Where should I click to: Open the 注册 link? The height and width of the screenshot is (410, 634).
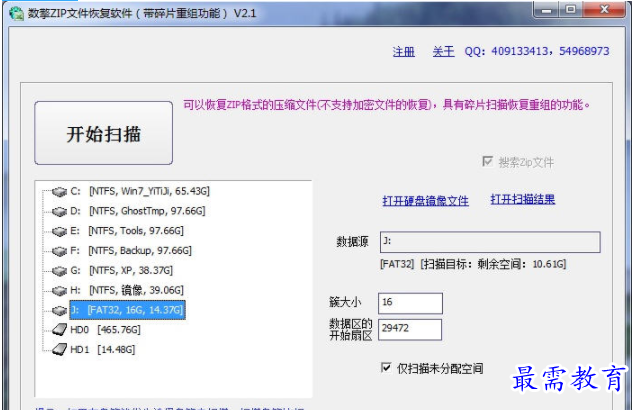point(404,51)
